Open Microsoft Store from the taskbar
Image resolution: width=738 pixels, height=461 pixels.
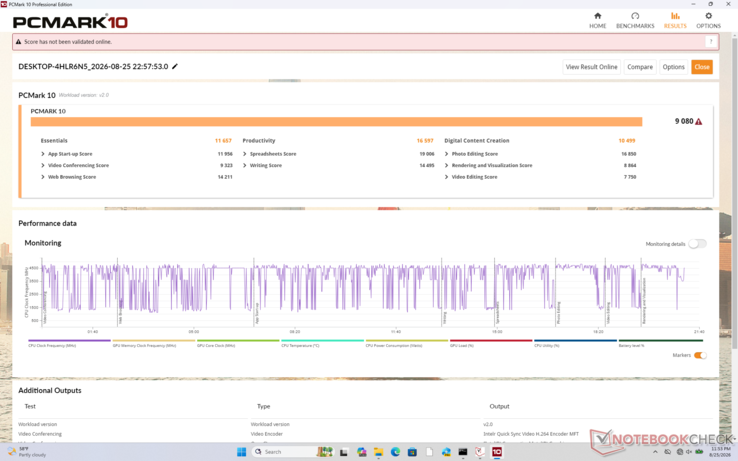coord(412,452)
